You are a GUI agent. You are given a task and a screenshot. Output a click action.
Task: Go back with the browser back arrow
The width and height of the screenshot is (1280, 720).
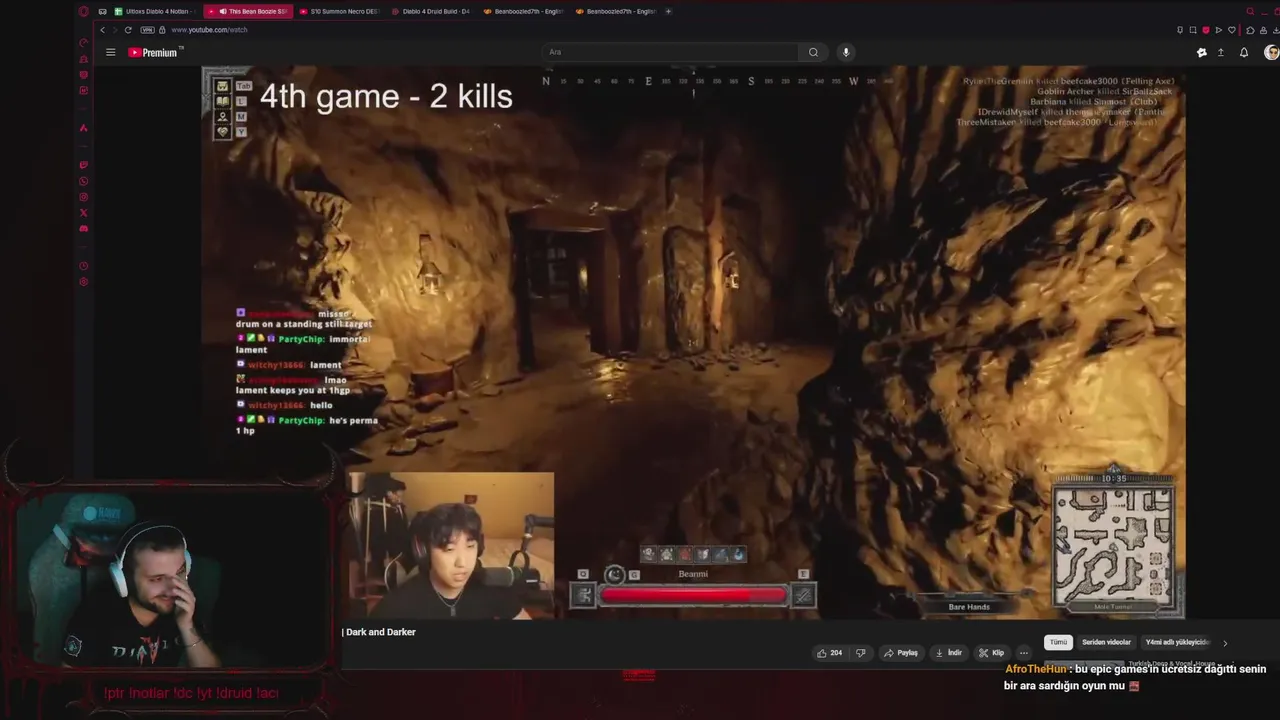(x=102, y=30)
